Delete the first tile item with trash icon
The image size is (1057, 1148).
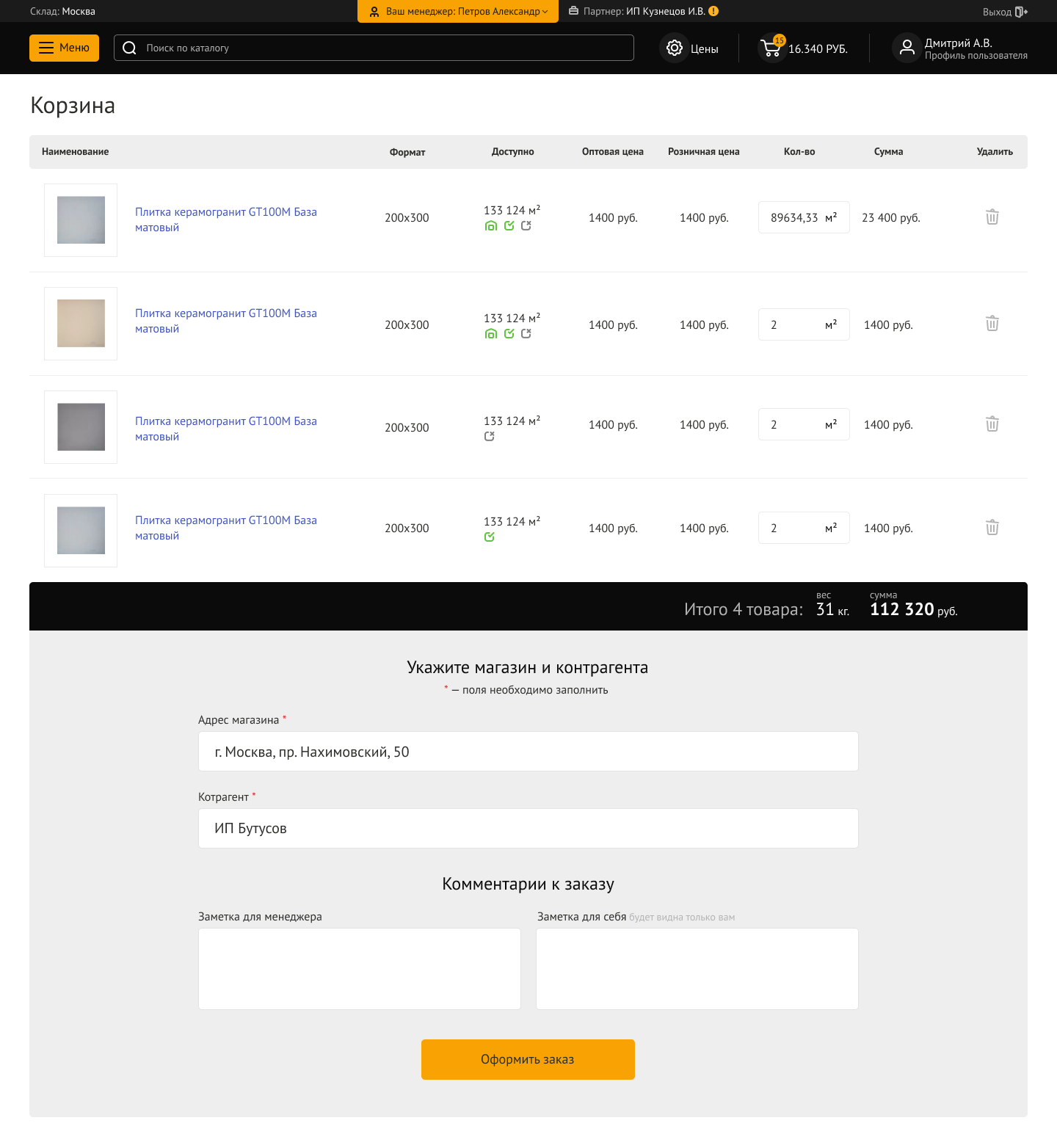[x=992, y=217]
